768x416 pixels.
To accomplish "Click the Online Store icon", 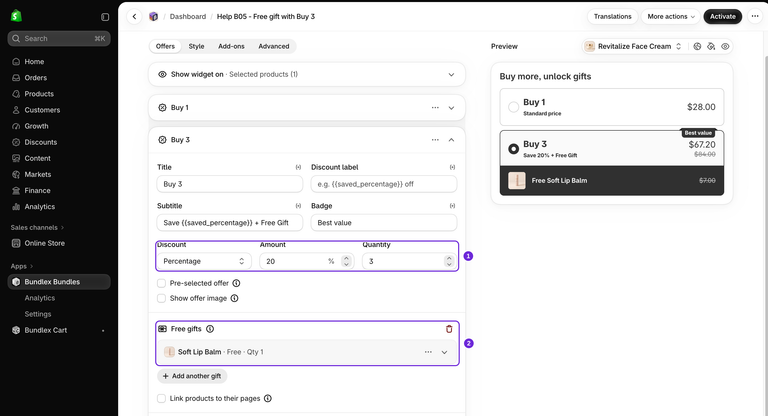I will tap(16, 244).
